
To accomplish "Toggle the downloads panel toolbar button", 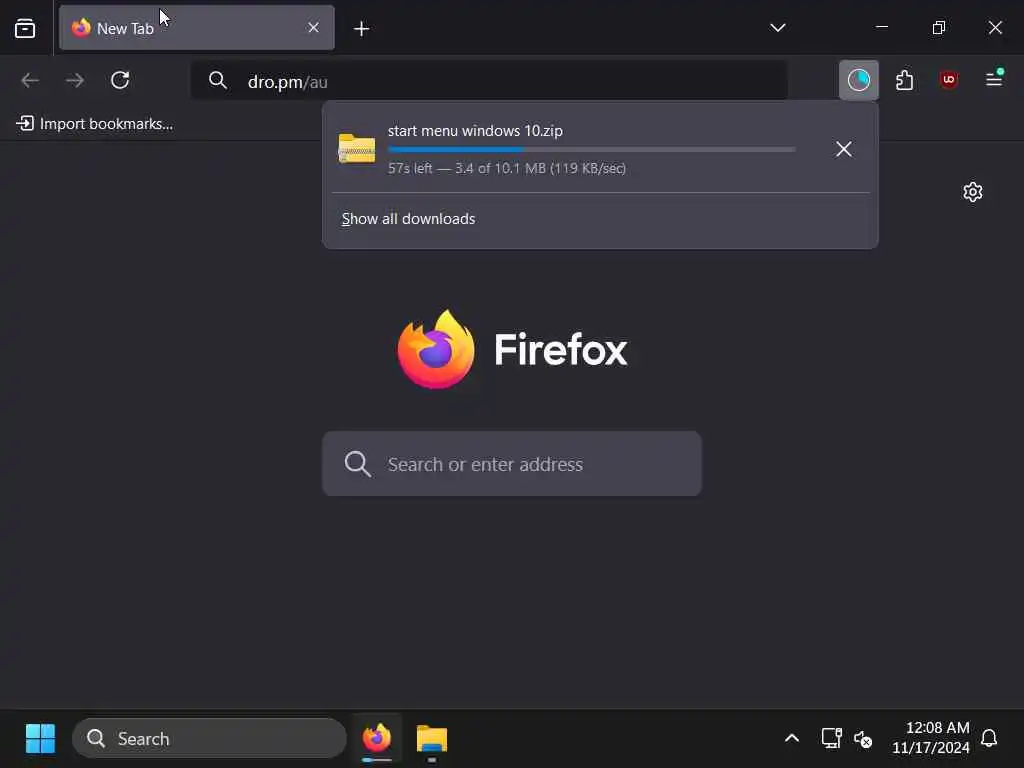I will tap(858, 80).
